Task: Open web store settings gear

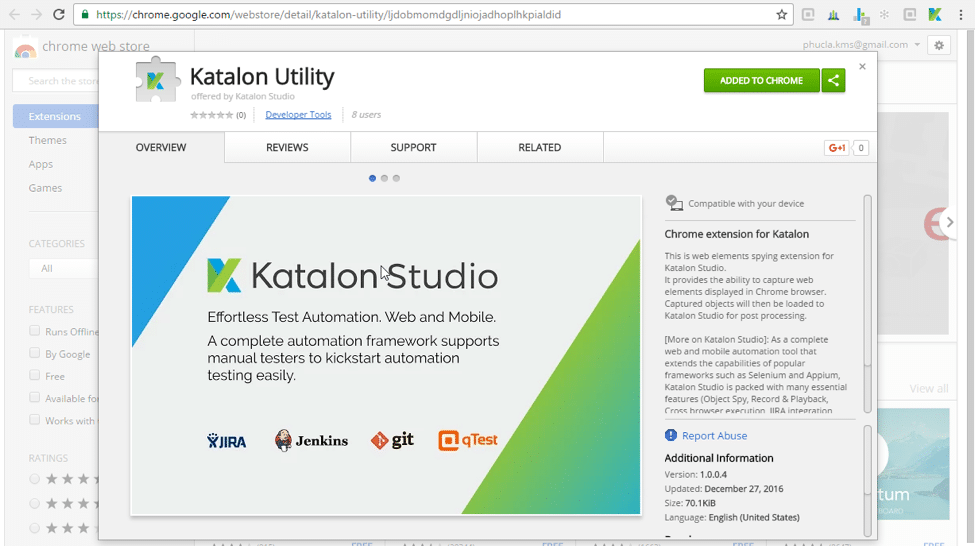Action: pos(938,45)
